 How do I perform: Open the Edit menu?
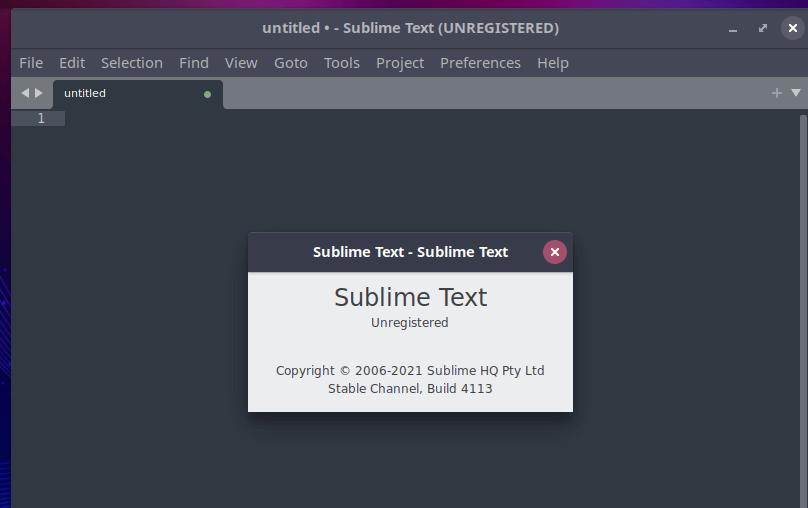pyautogui.click(x=72, y=63)
